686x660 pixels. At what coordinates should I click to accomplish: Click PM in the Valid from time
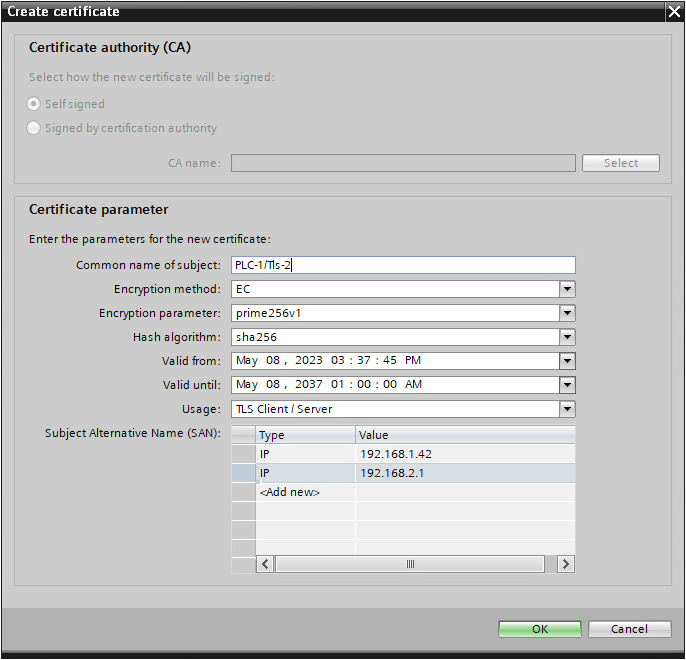point(413,360)
